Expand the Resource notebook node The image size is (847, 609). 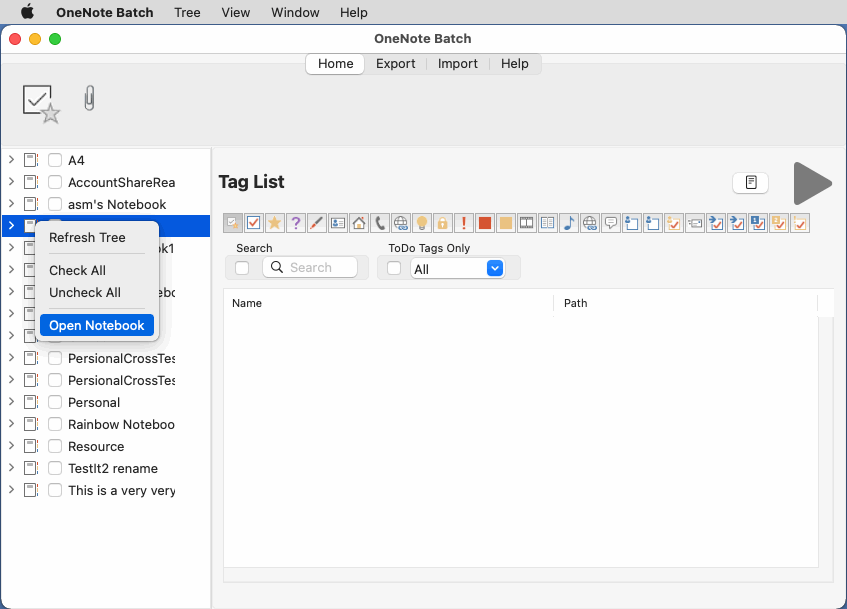[11, 446]
